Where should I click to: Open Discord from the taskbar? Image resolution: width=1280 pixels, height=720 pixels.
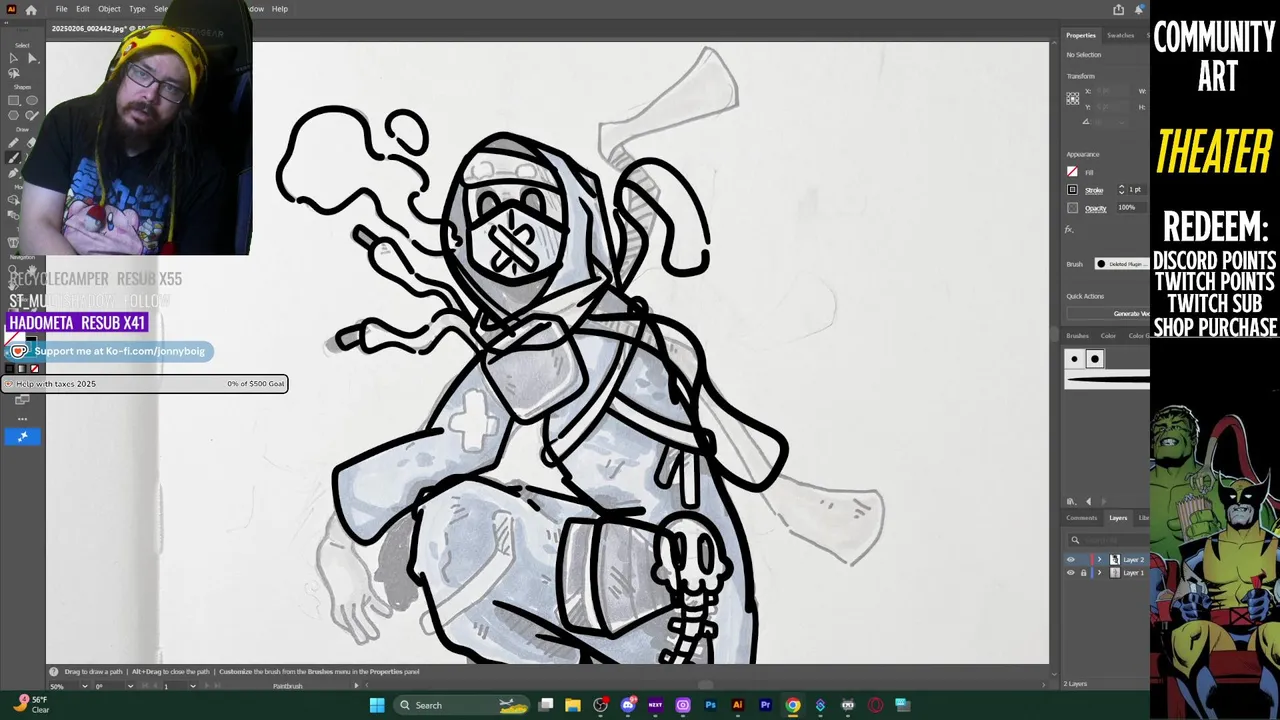[628, 705]
